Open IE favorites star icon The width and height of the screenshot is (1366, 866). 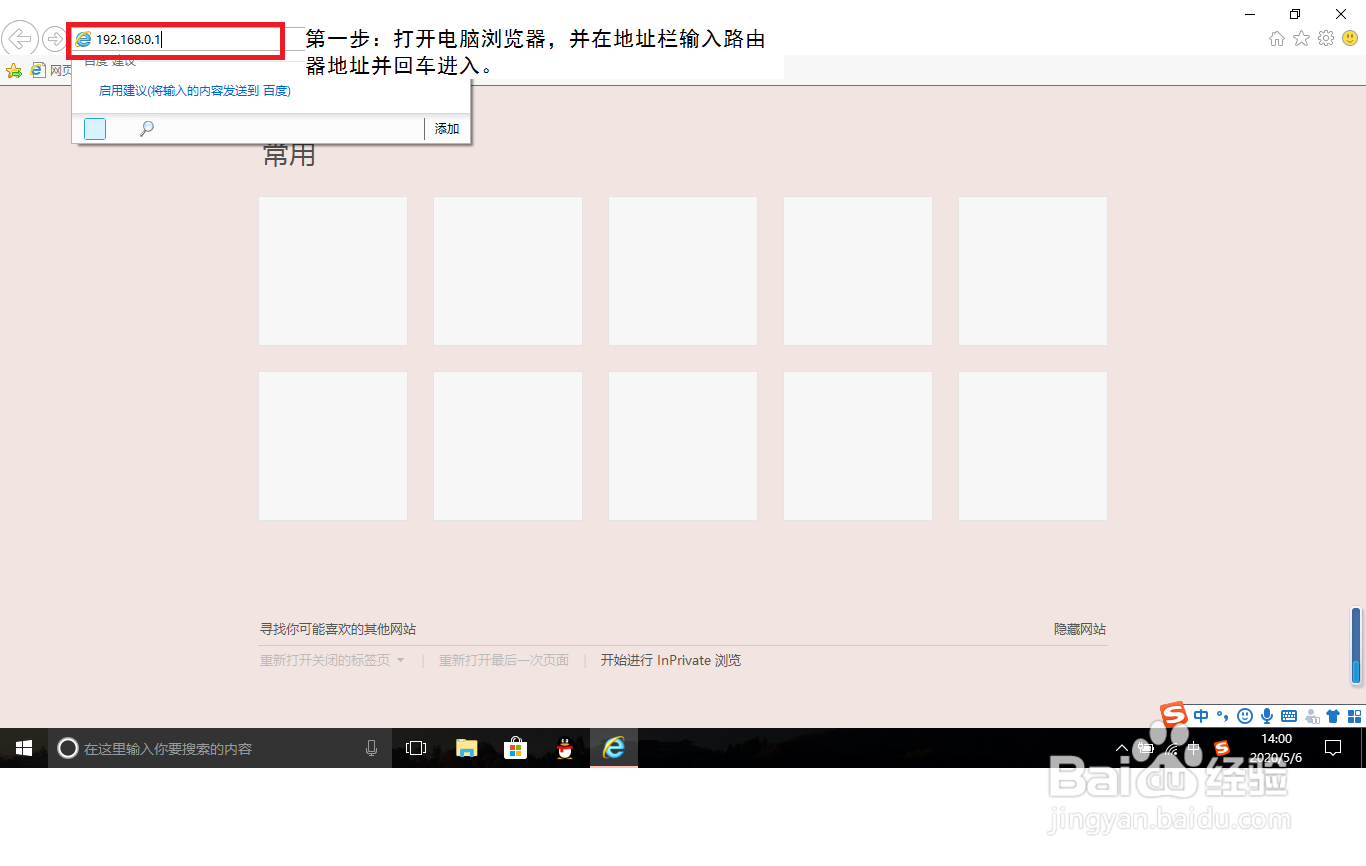pos(1299,36)
